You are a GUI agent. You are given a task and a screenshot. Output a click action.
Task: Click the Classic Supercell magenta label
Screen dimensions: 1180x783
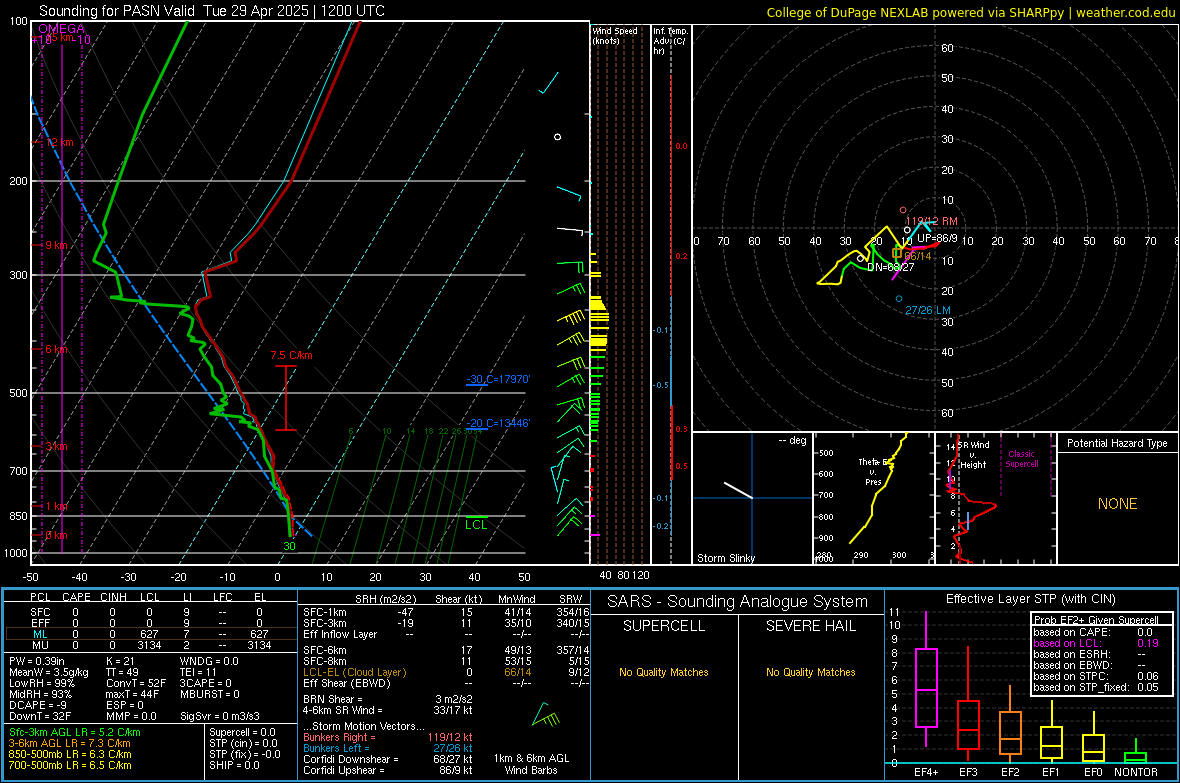pyautogui.click(x=1021, y=459)
